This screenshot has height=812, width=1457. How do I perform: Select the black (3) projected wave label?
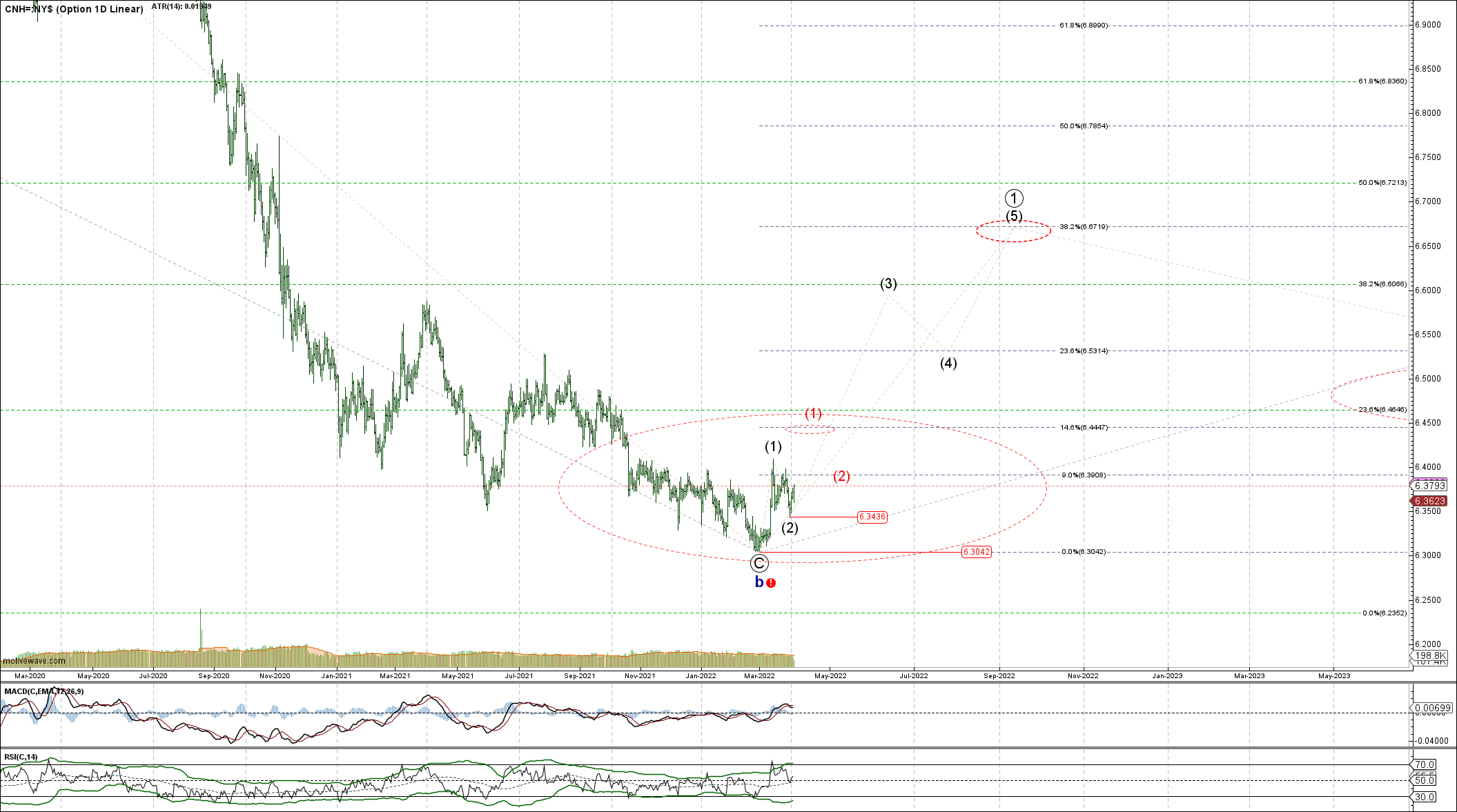[888, 284]
